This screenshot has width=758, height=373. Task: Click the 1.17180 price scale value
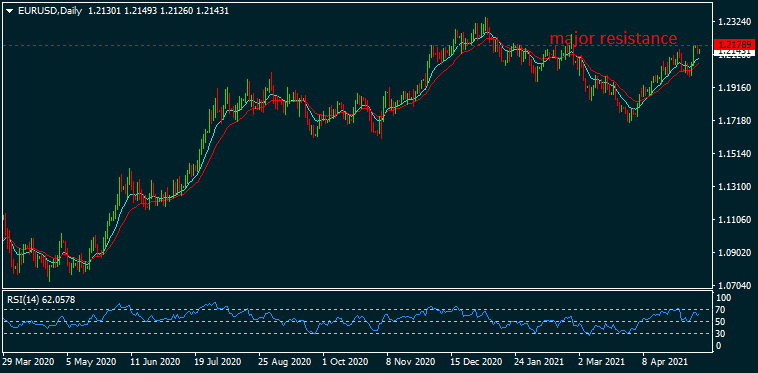click(x=735, y=120)
